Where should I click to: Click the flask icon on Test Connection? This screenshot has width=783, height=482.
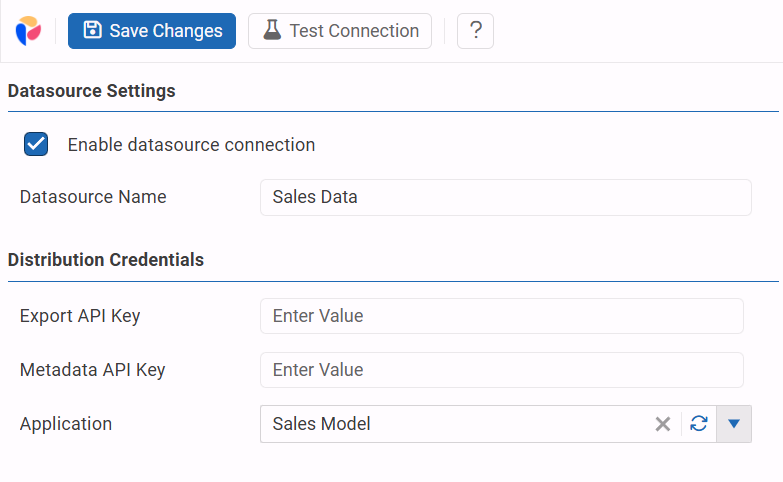pyautogui.click(x=272, y=31)
